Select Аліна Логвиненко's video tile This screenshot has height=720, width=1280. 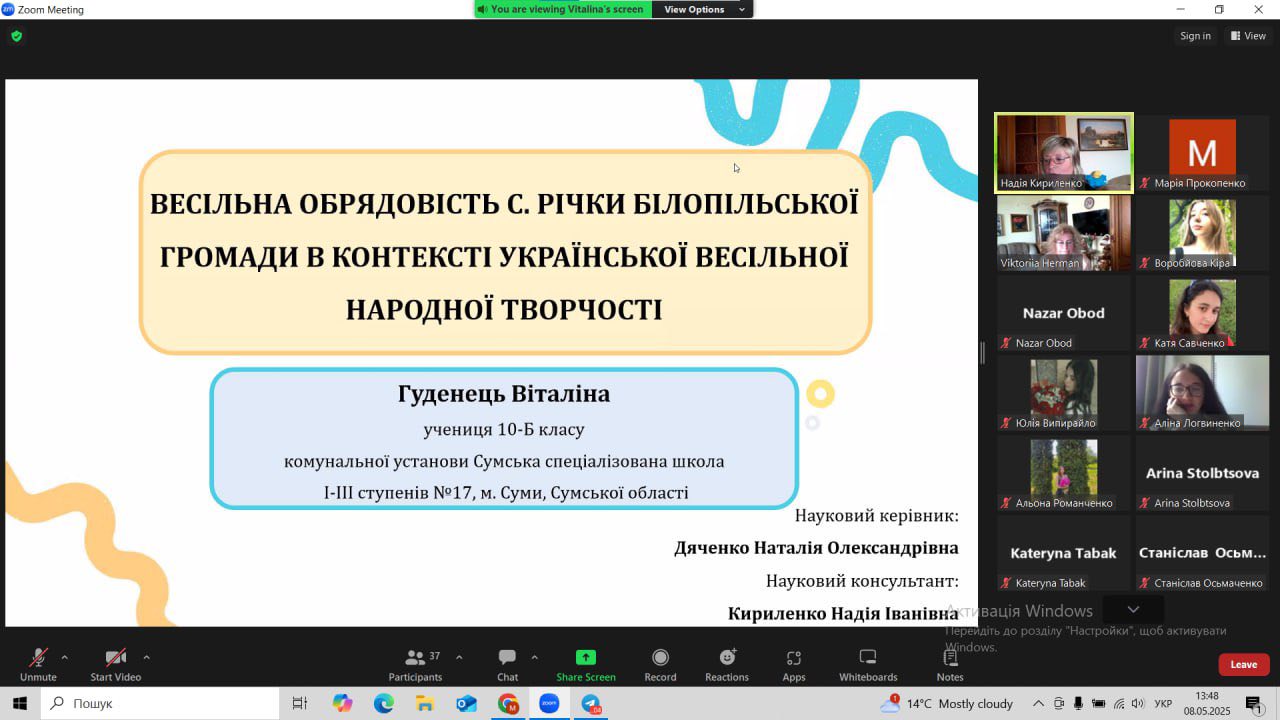click(x=1202, y=392)
